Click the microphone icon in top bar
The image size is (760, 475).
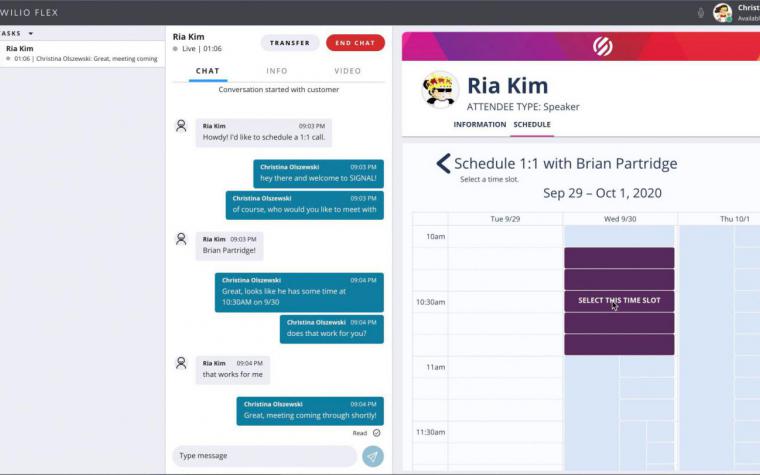700,13
